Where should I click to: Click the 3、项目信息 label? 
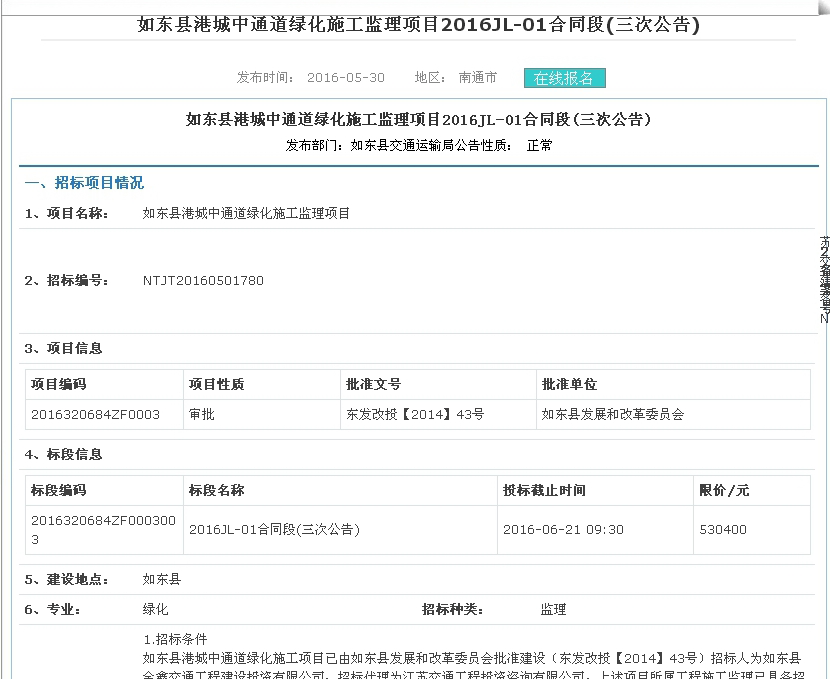[63, 348]
